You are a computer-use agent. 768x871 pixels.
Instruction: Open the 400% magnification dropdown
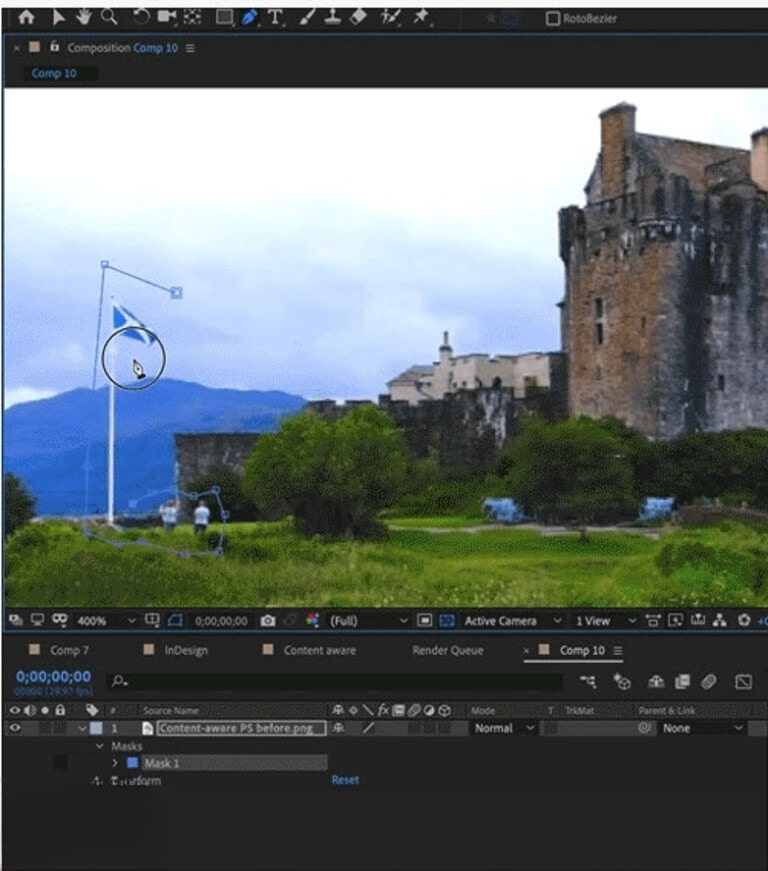point(106,620)
